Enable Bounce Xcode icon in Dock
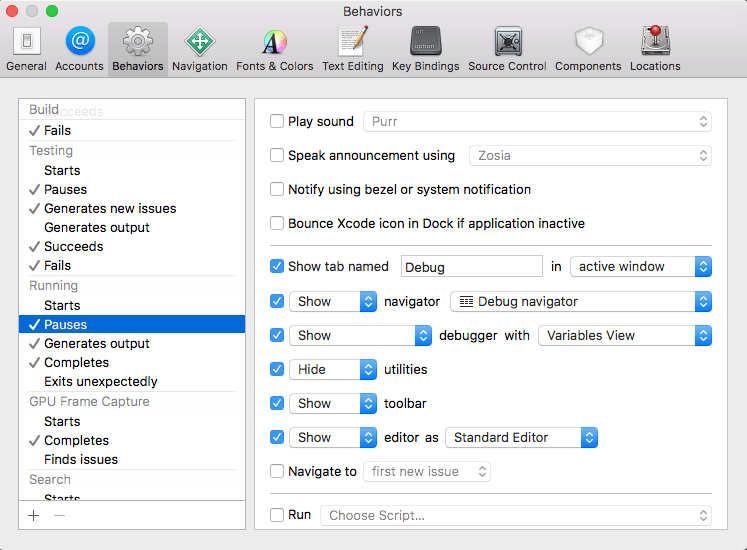 [277, 224]
